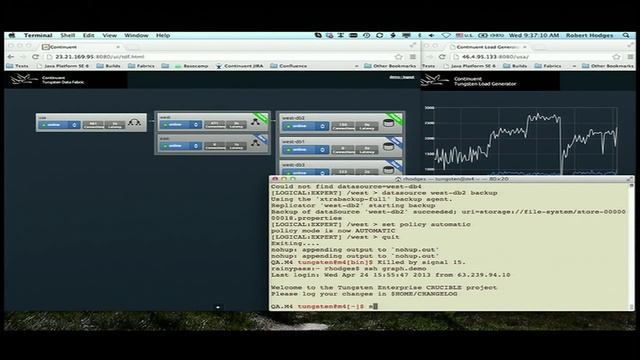Image resolution: width=640 pixels, height=360 pixels.
Task: Open Spotlight search in the menu bar
Action: 626,36
